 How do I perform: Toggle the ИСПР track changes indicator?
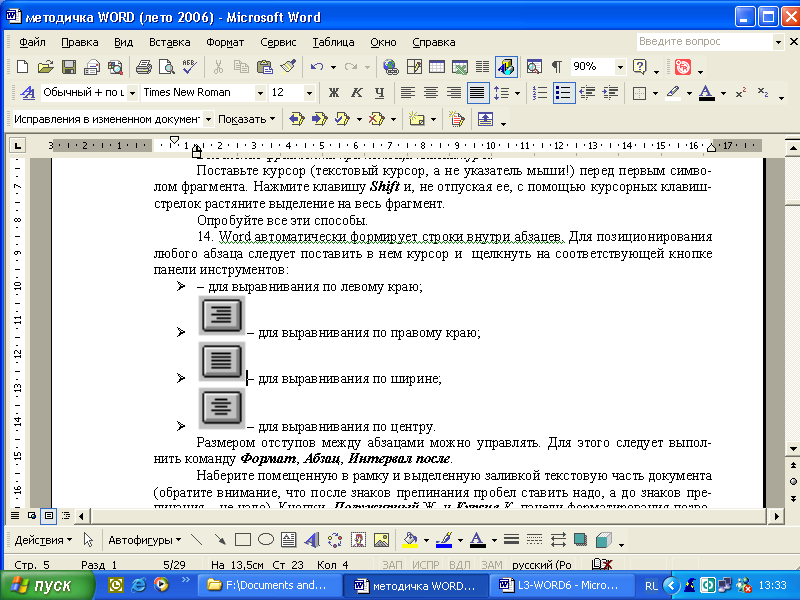click(426, 565)
